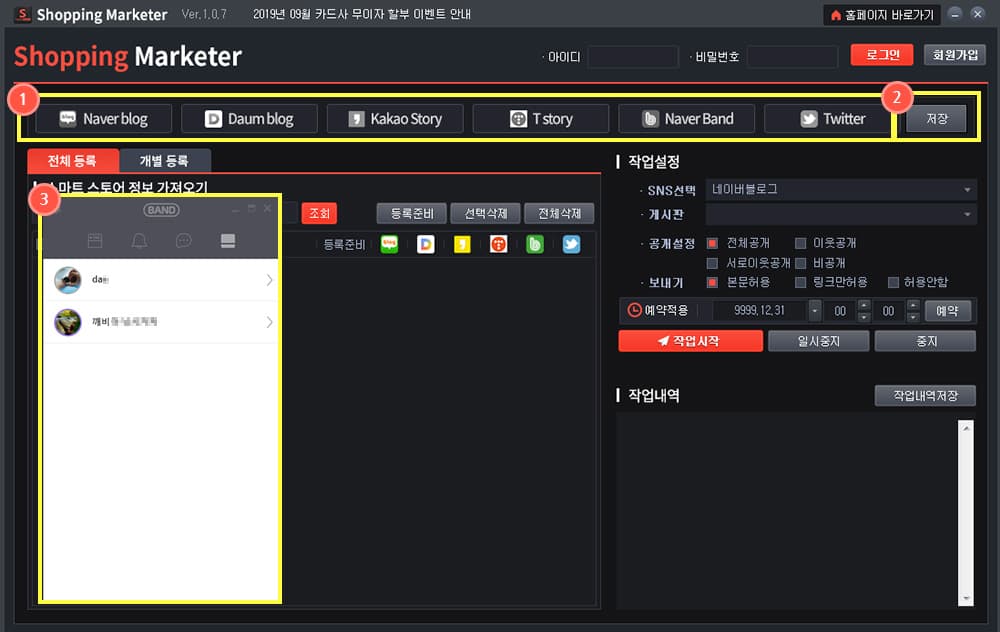This screenshot has height=632, width=1000.
Task: Select the T story button
Action: coord(540,119)
